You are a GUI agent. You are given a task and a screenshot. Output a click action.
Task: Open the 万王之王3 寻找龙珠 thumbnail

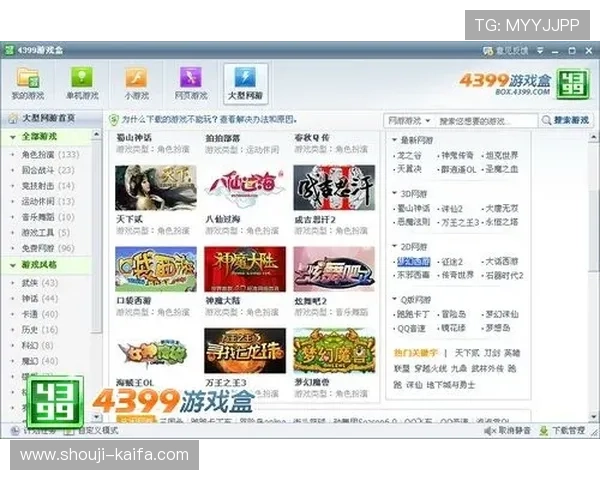[245, 351]
